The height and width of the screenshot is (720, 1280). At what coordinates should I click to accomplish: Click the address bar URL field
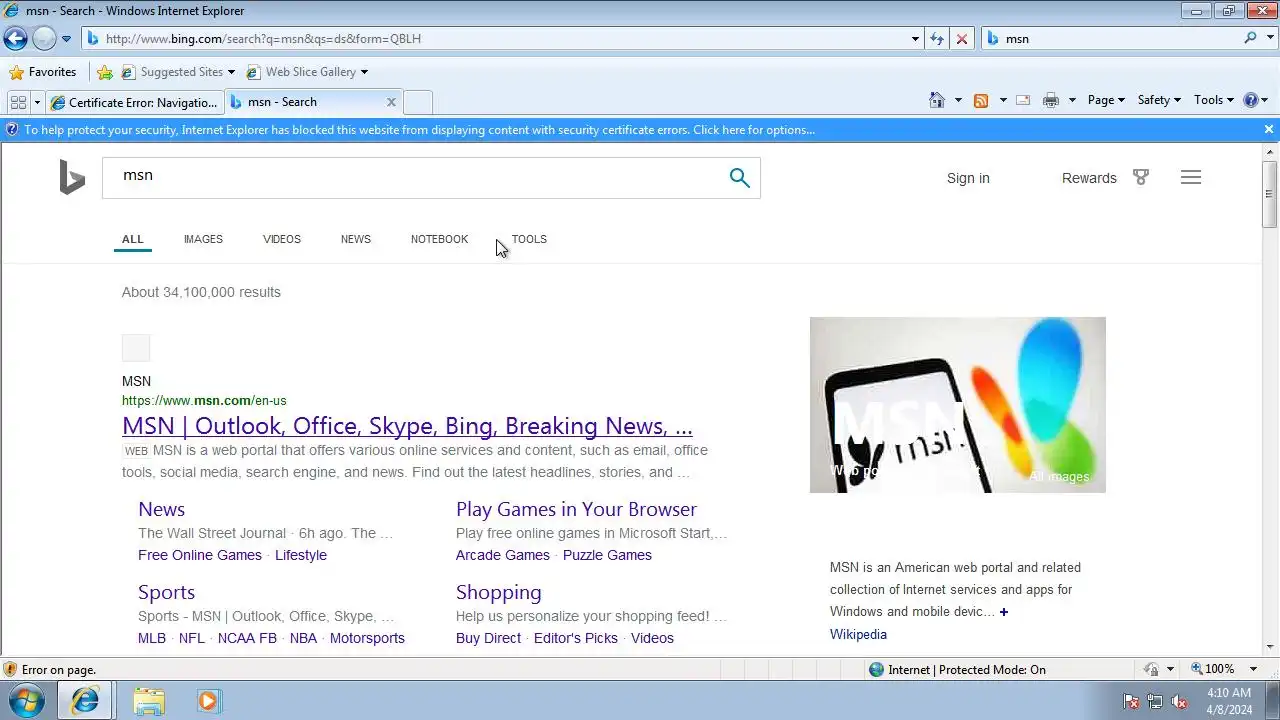pos(495,39)
